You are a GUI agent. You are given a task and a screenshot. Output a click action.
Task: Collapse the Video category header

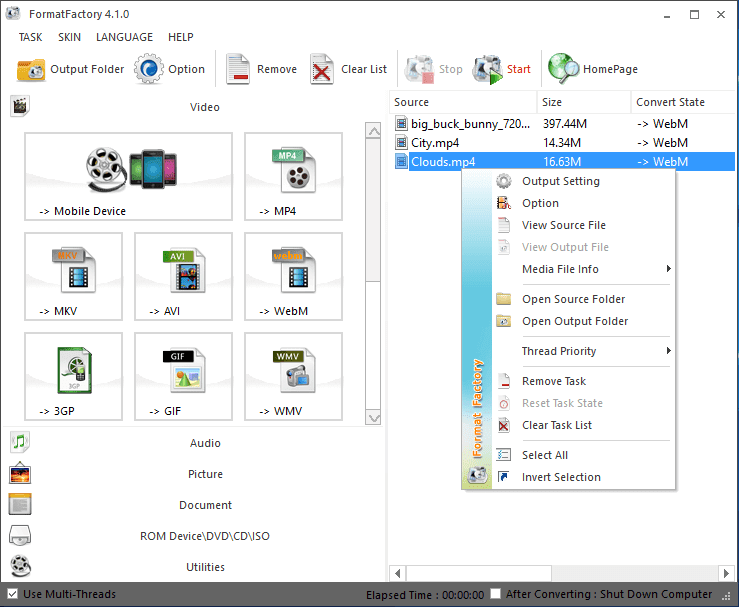click(x=205, y=107)
